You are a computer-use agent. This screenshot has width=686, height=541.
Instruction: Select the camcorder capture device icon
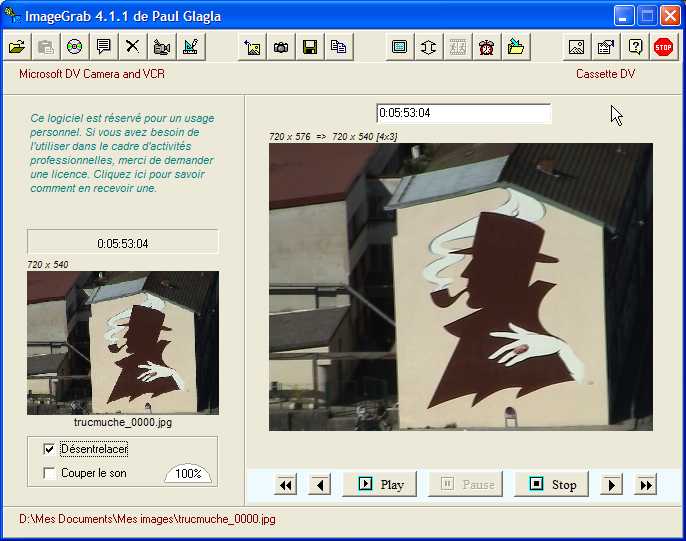pos(162,46)
